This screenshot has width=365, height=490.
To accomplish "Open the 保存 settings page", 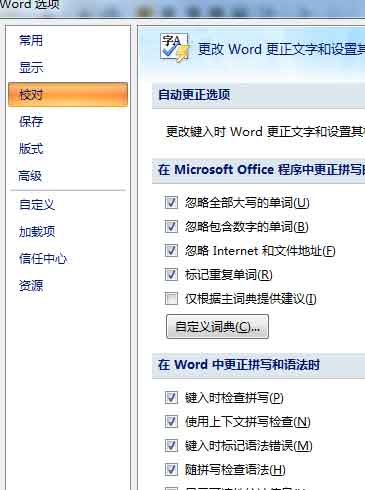I will [31, 122].
